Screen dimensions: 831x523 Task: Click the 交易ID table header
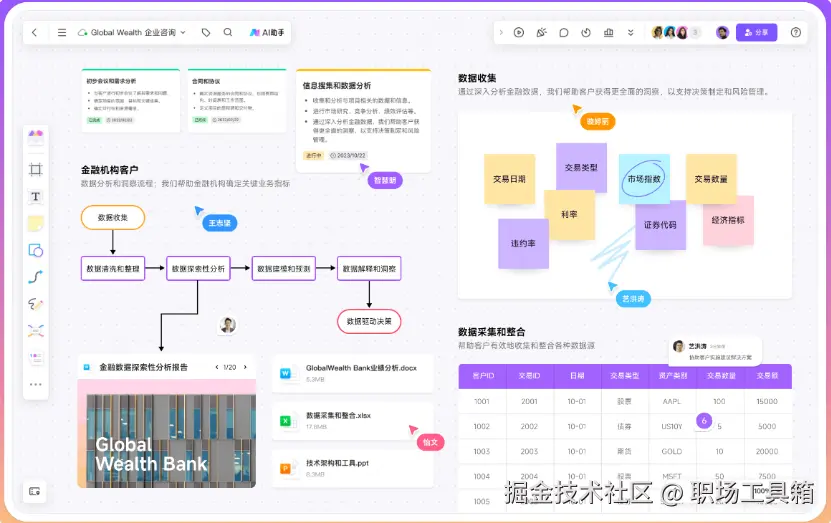click(529, 376)
